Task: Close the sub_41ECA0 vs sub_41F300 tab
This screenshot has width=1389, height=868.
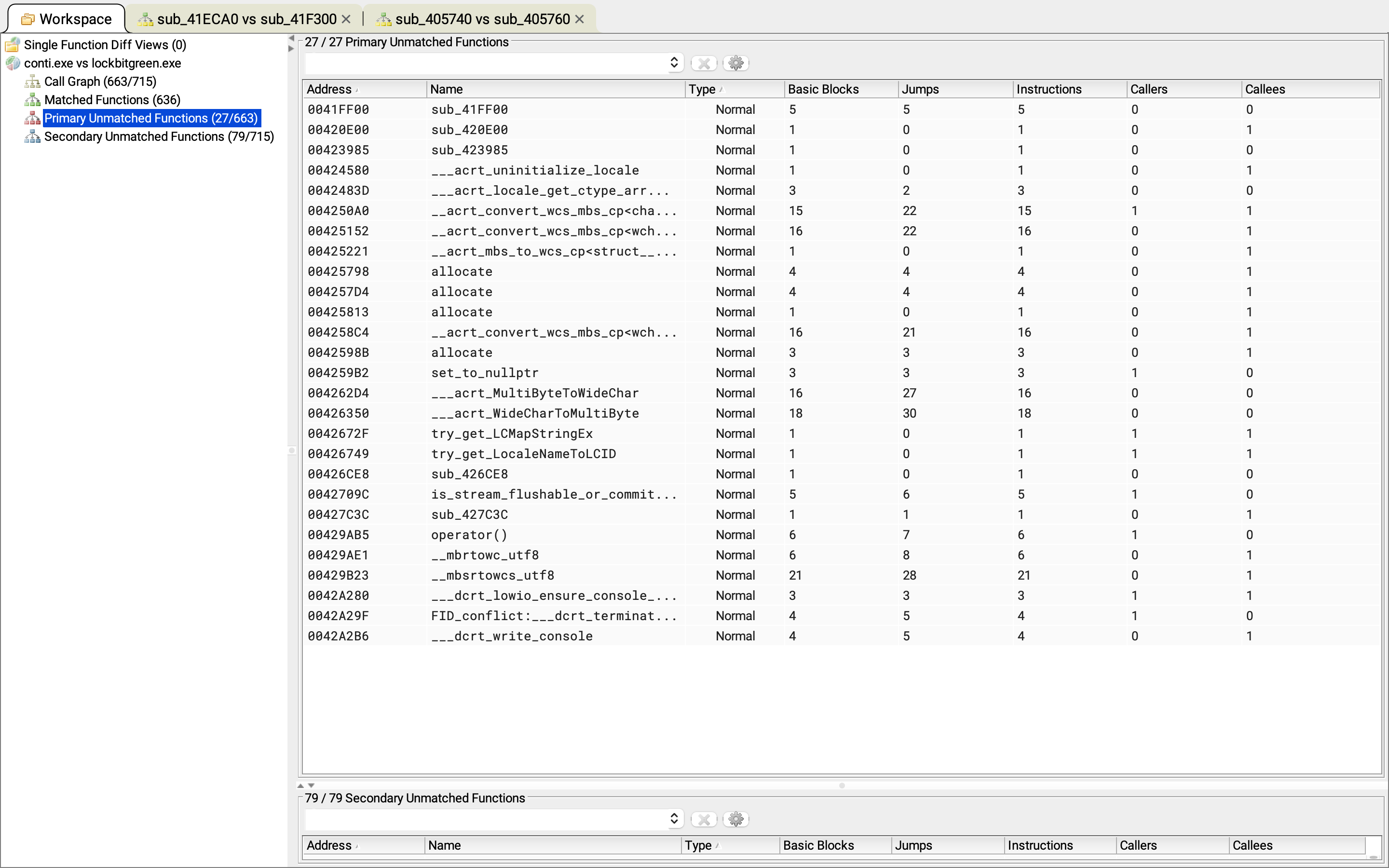Action: (x=346, y=19)
